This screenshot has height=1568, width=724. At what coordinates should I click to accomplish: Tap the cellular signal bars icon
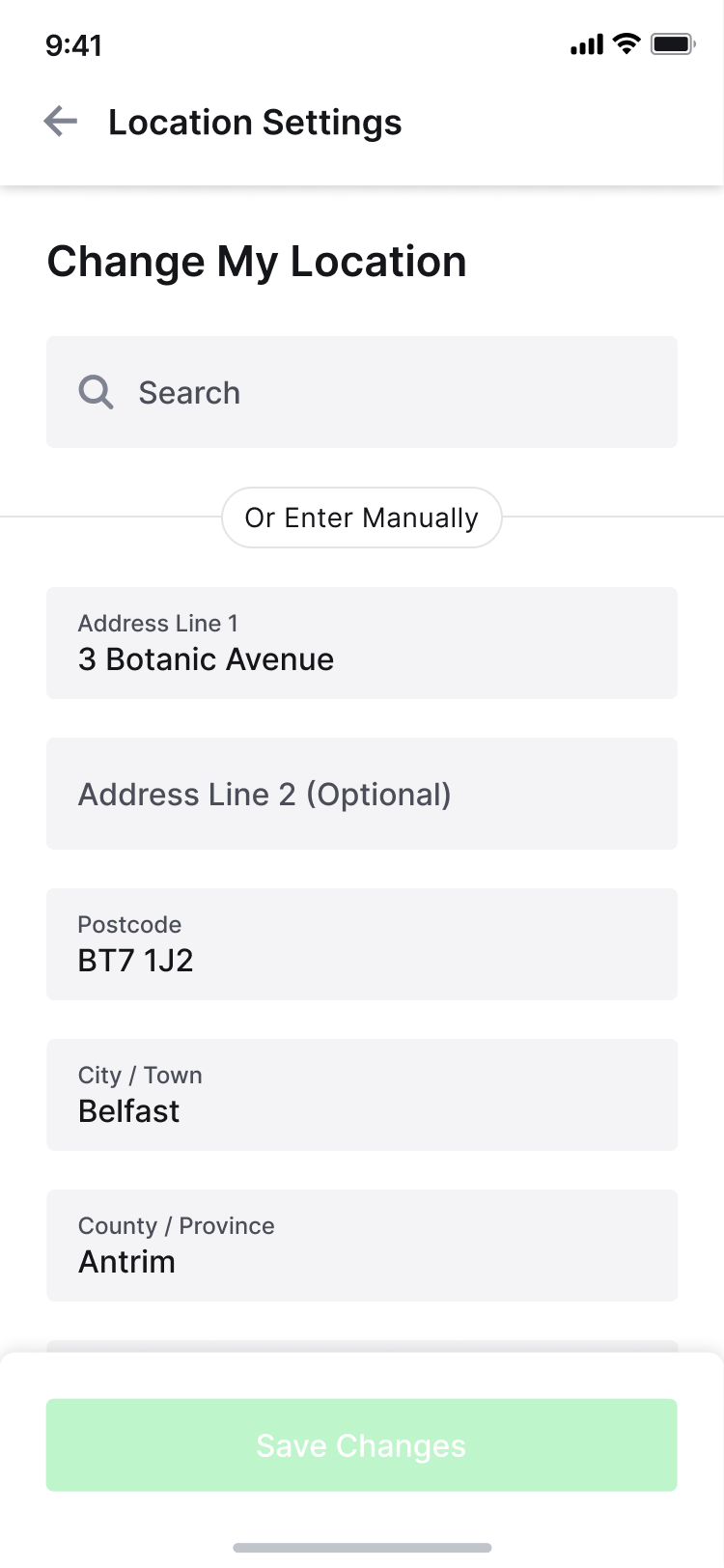coord(587,44)
